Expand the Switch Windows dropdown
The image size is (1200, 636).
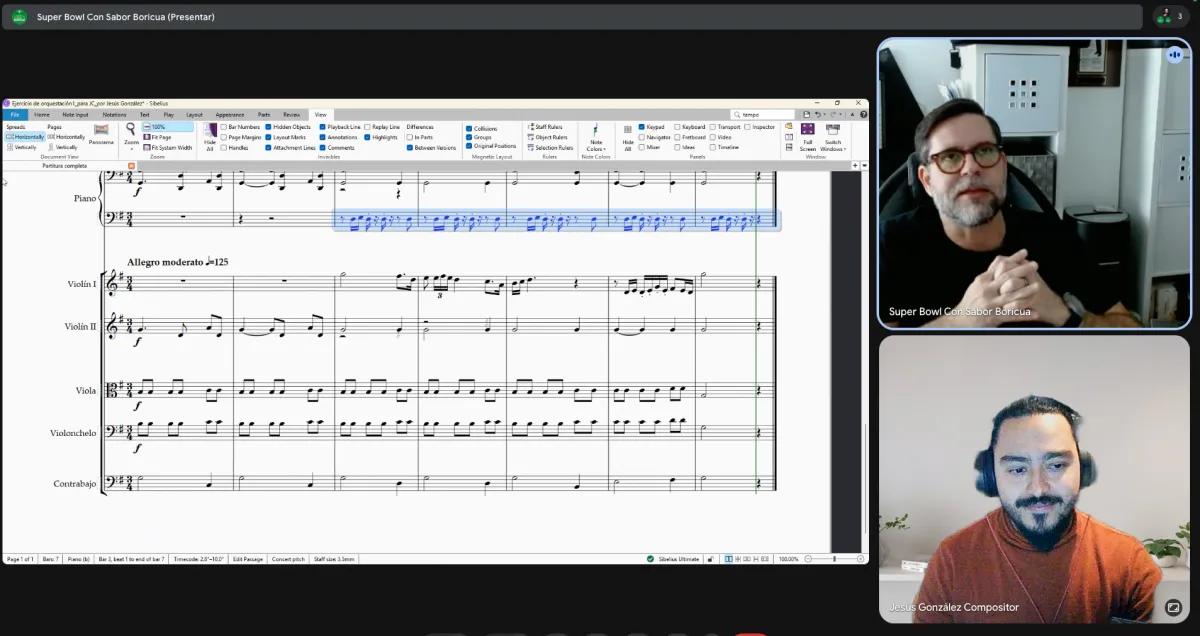coord(832,147)
